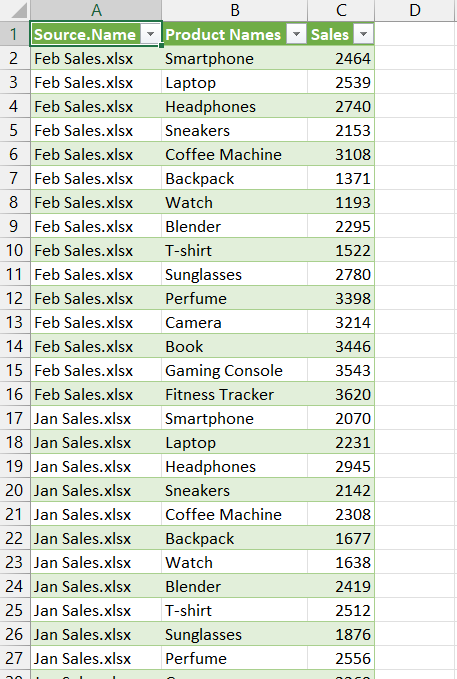
Task: Select column A header
Action: [x=96, y=10]
